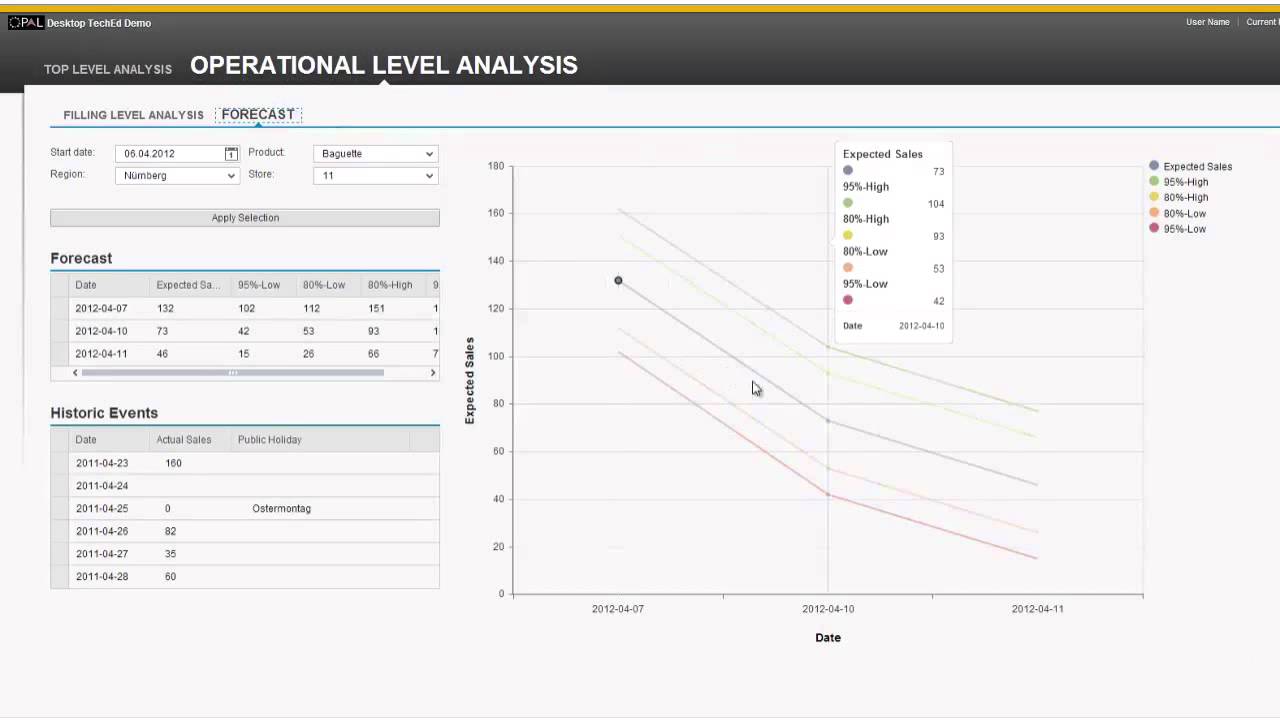
Task: Click the Forecast table horizontal scrollbar thumb
Action: tap(233, 373)
